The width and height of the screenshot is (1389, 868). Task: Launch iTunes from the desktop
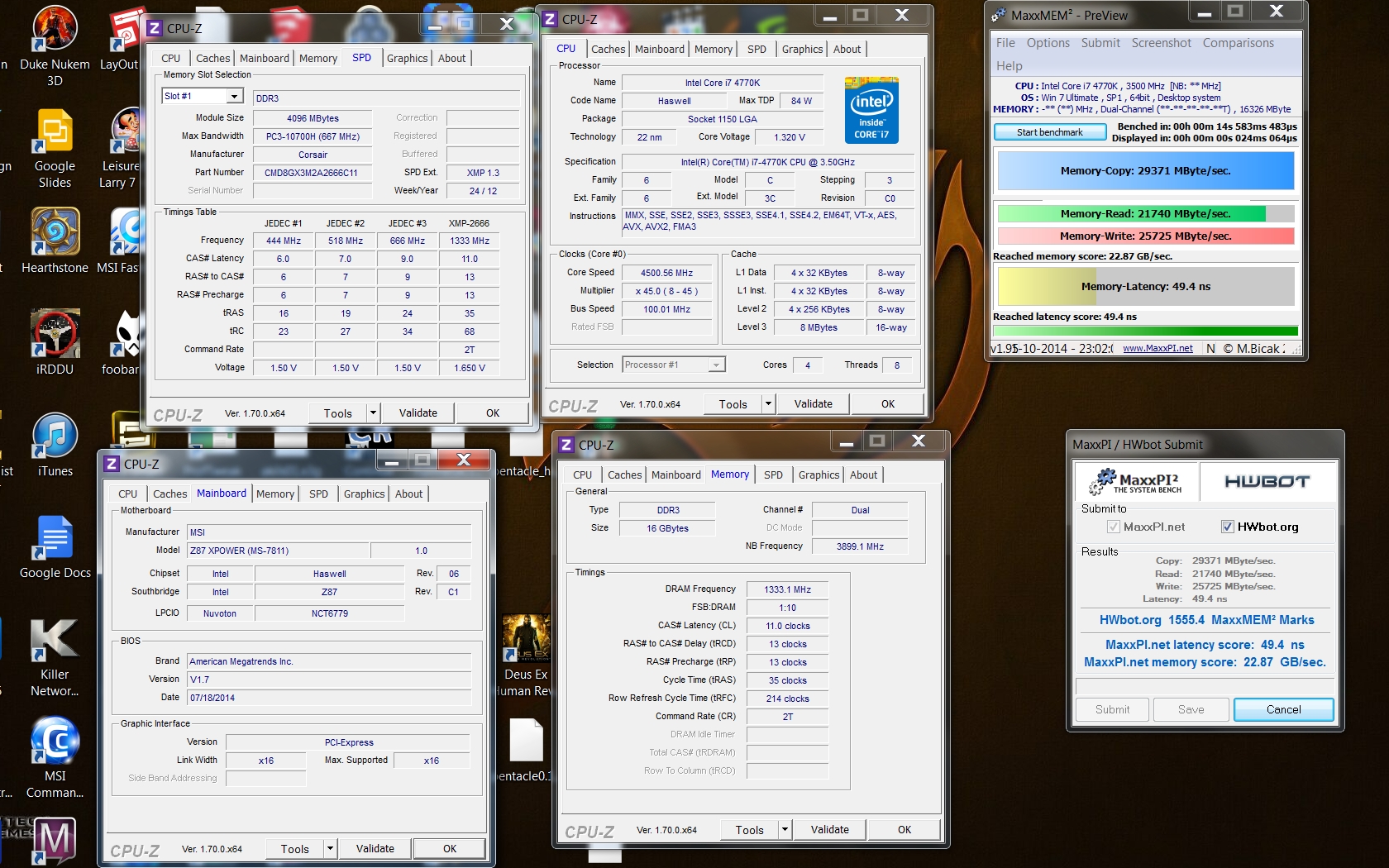coord(55,445)
